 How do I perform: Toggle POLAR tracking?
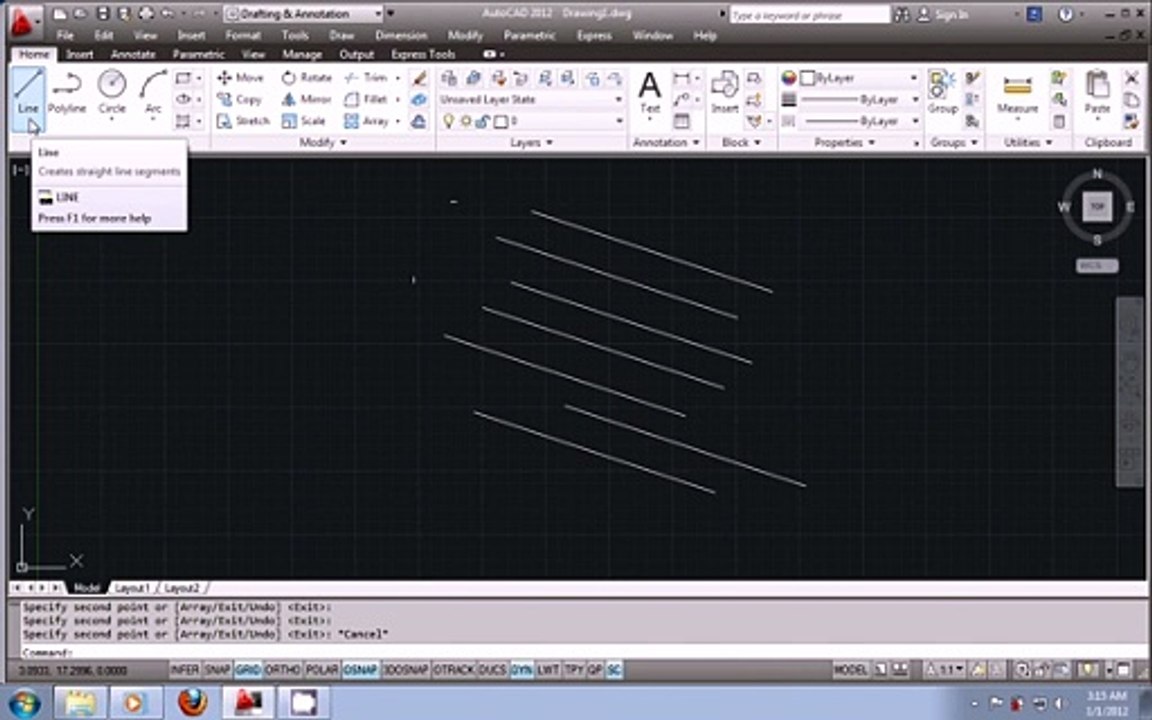(x=322, y=669)
